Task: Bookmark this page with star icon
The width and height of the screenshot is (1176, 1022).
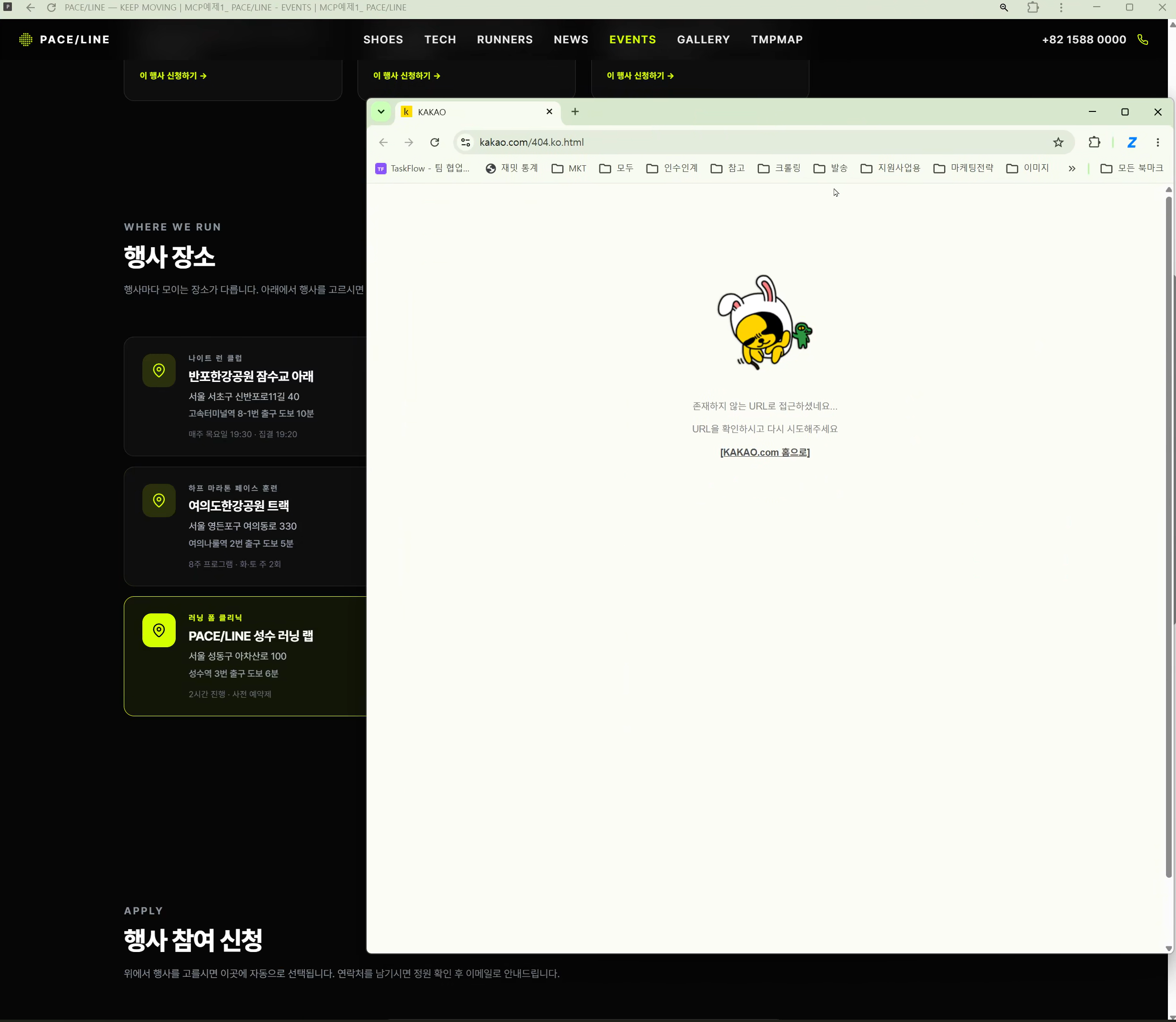Action: pyautogui.click(x=1058, y=142)
